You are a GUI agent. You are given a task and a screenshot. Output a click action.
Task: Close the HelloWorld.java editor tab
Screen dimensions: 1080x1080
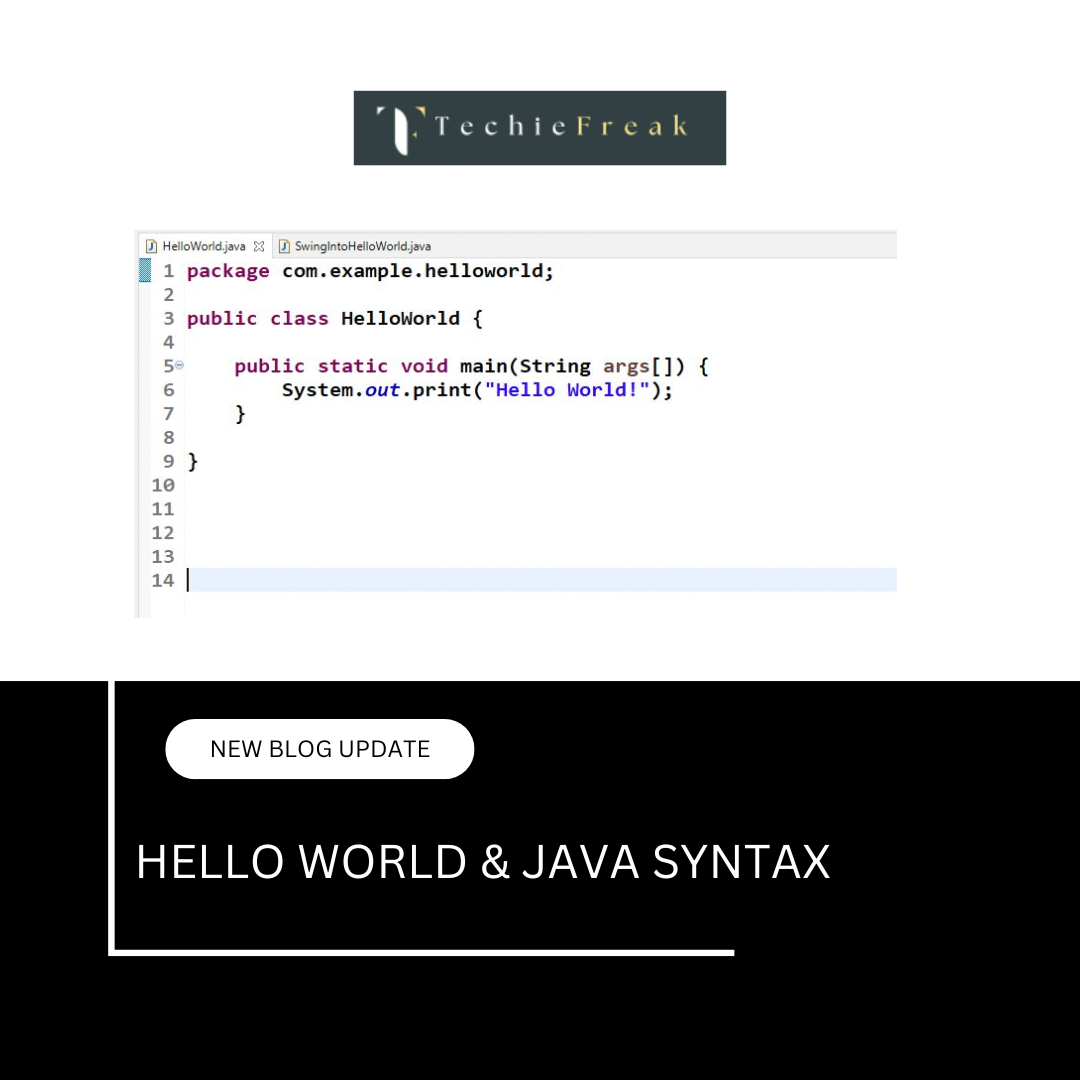(x=259, y=246)
